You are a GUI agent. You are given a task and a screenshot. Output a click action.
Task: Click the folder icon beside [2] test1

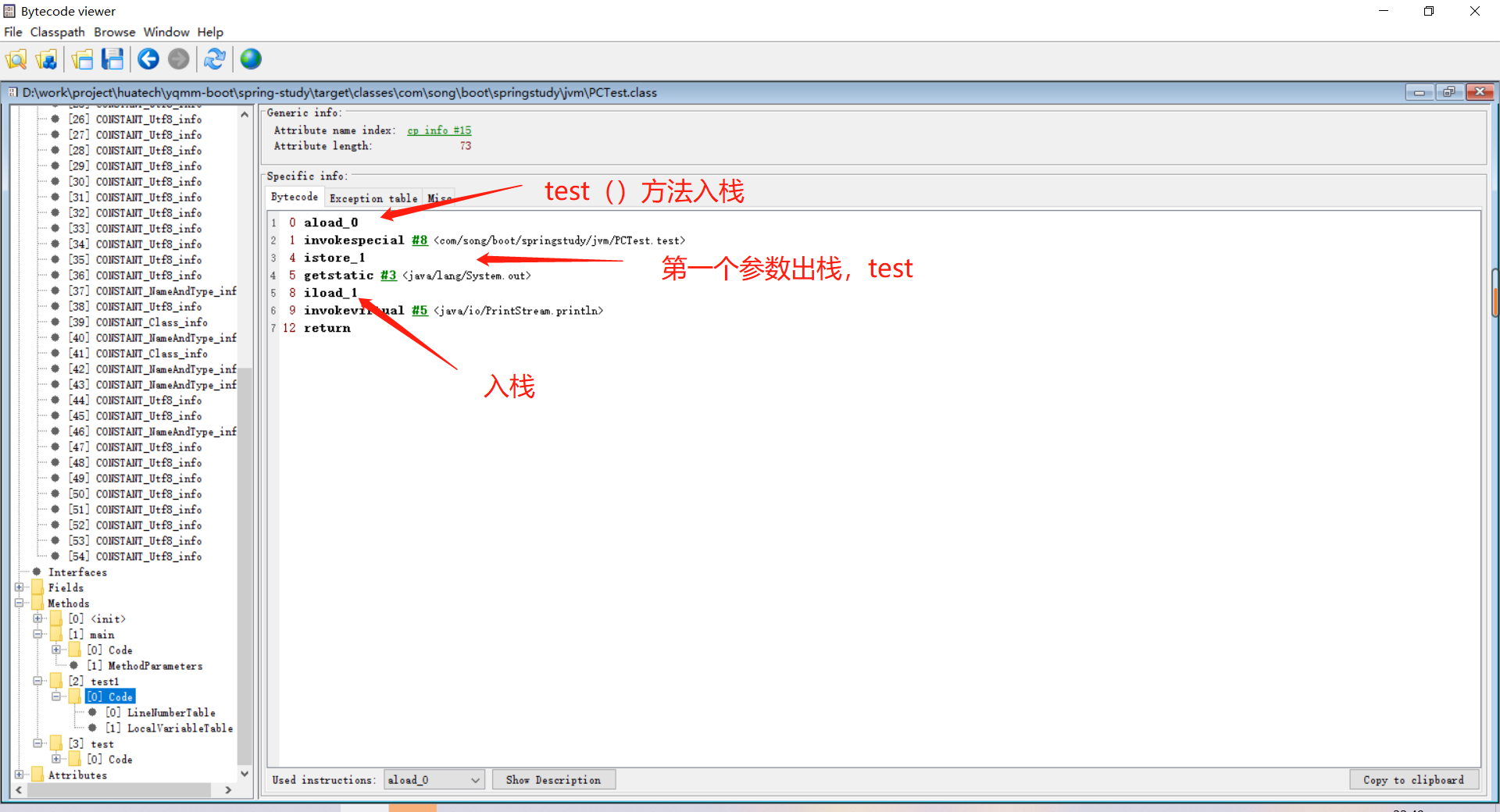(x=56, y=681)
